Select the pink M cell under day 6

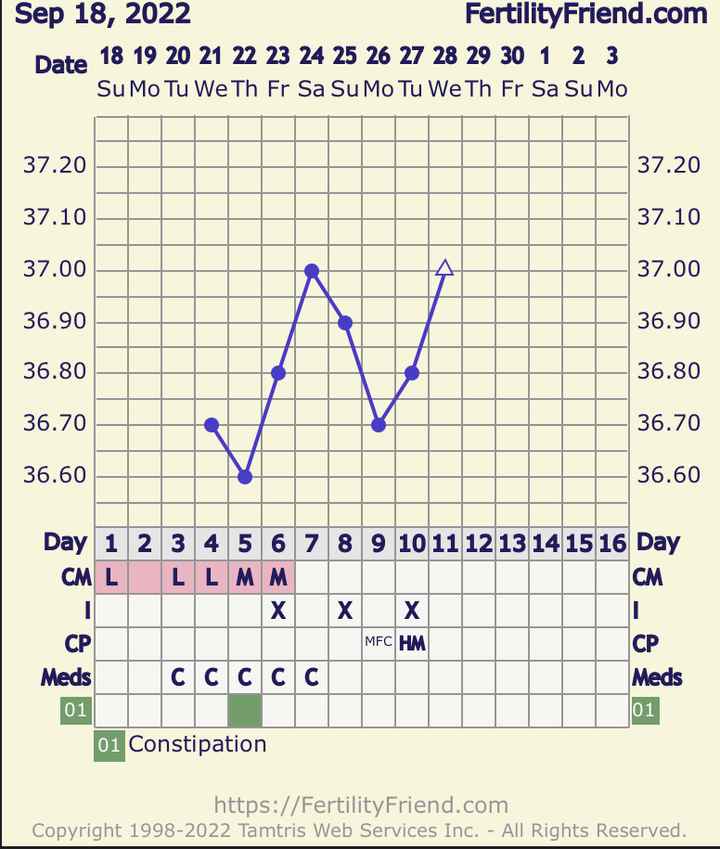[278, 577]
